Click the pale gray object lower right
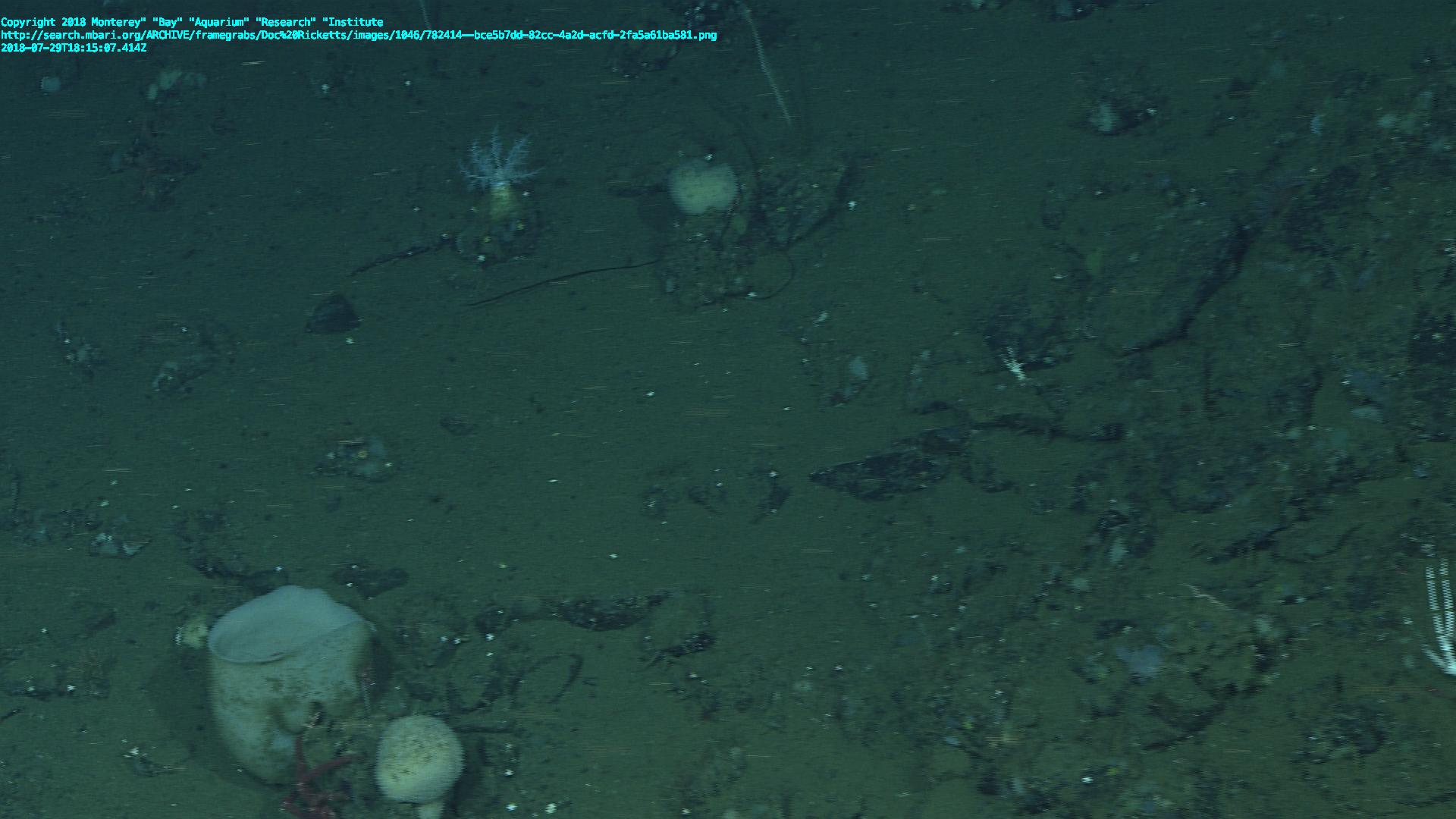The image size is (1456, 819). 1140,658
